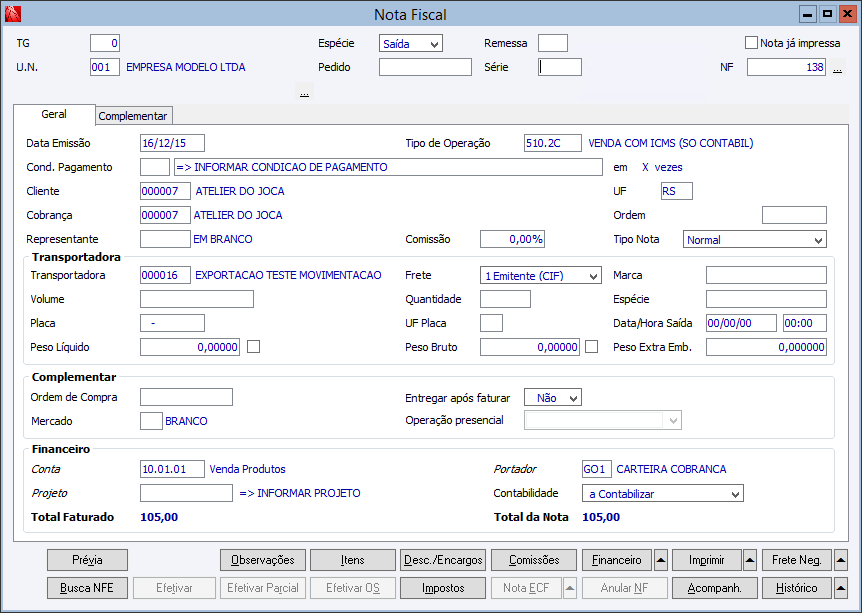Click the ellipsis button next to NF field
862x613 pixels.
[x=837, y=68]
